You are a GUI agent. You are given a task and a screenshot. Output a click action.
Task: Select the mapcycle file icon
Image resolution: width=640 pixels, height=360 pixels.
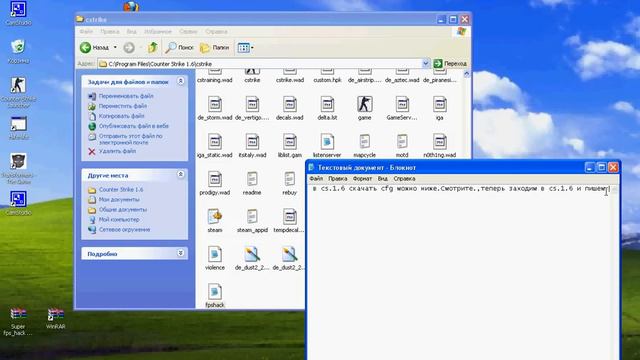(364, 142)
